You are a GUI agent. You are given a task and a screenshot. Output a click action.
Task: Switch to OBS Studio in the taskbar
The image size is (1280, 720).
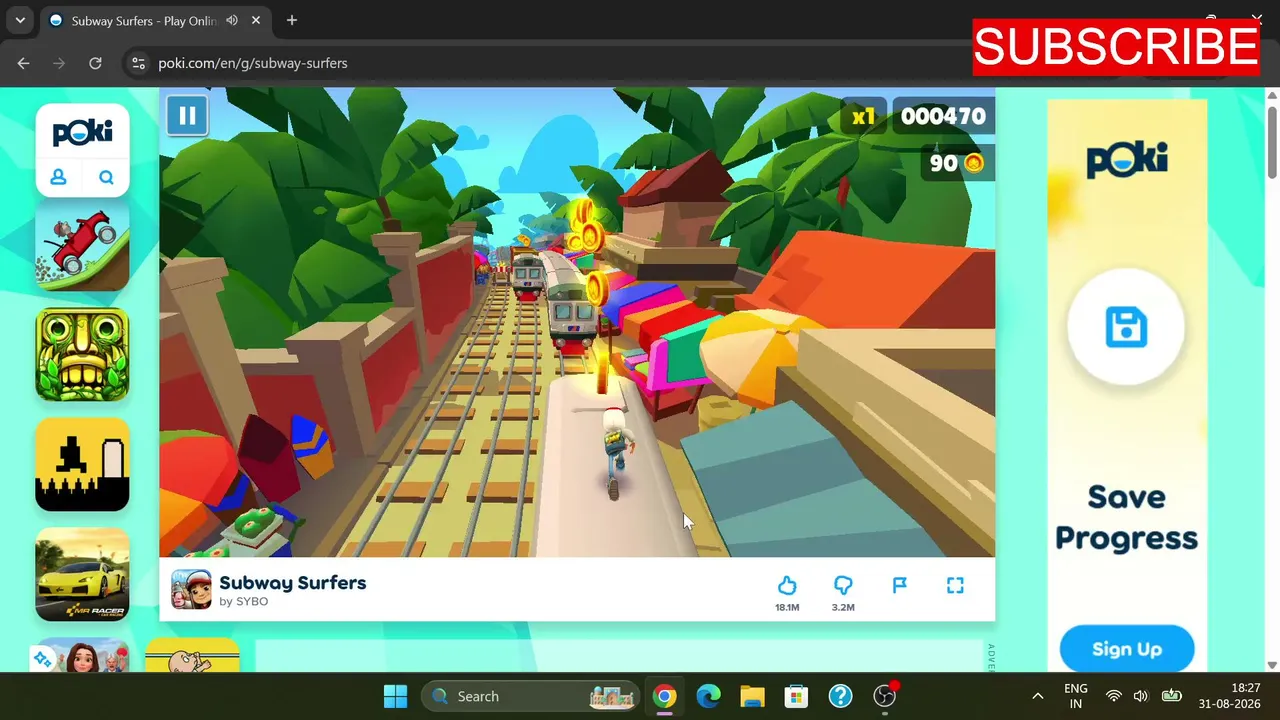[884, 696]
